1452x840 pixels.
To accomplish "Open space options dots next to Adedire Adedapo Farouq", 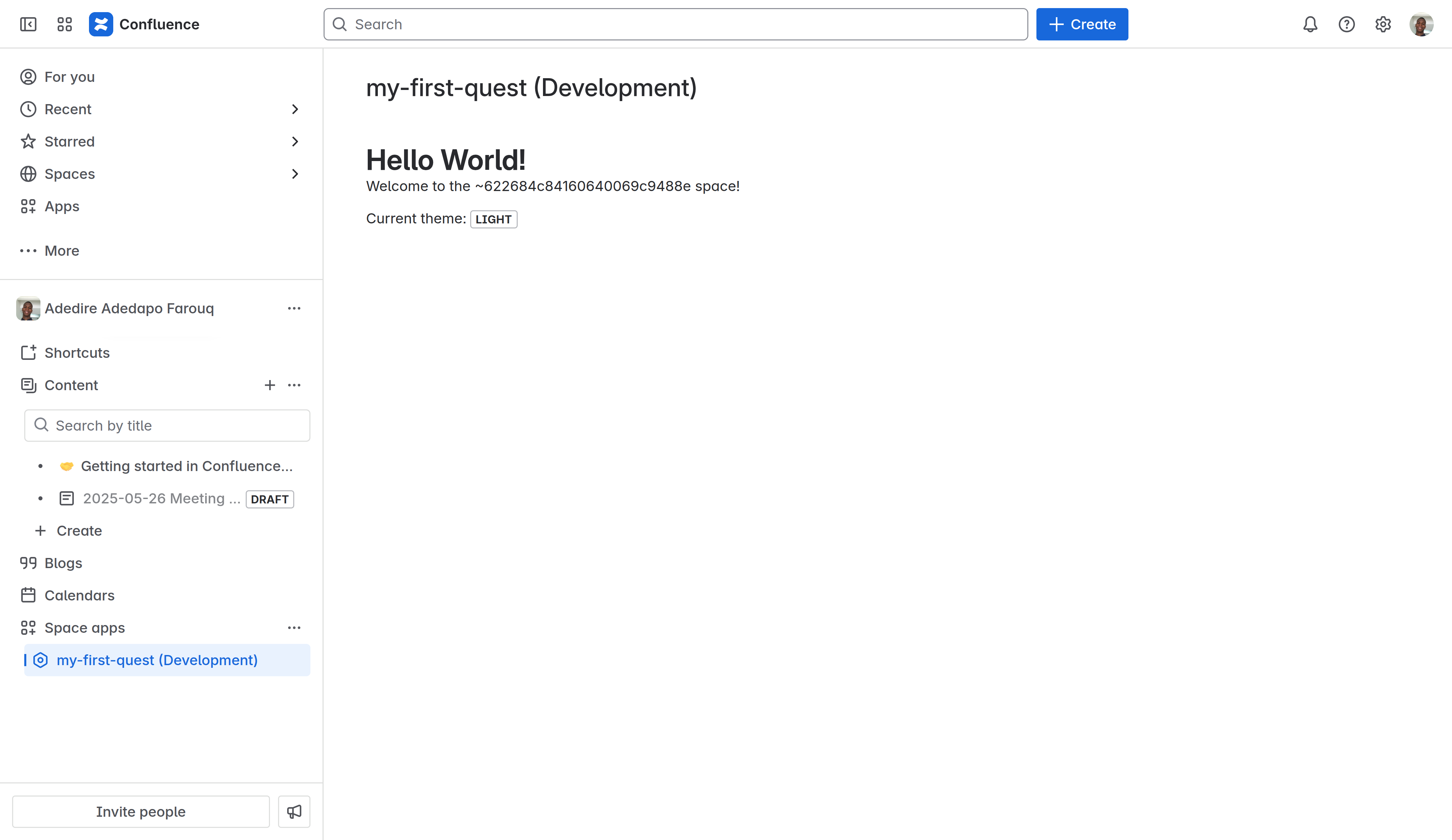I will click(294, 308).
